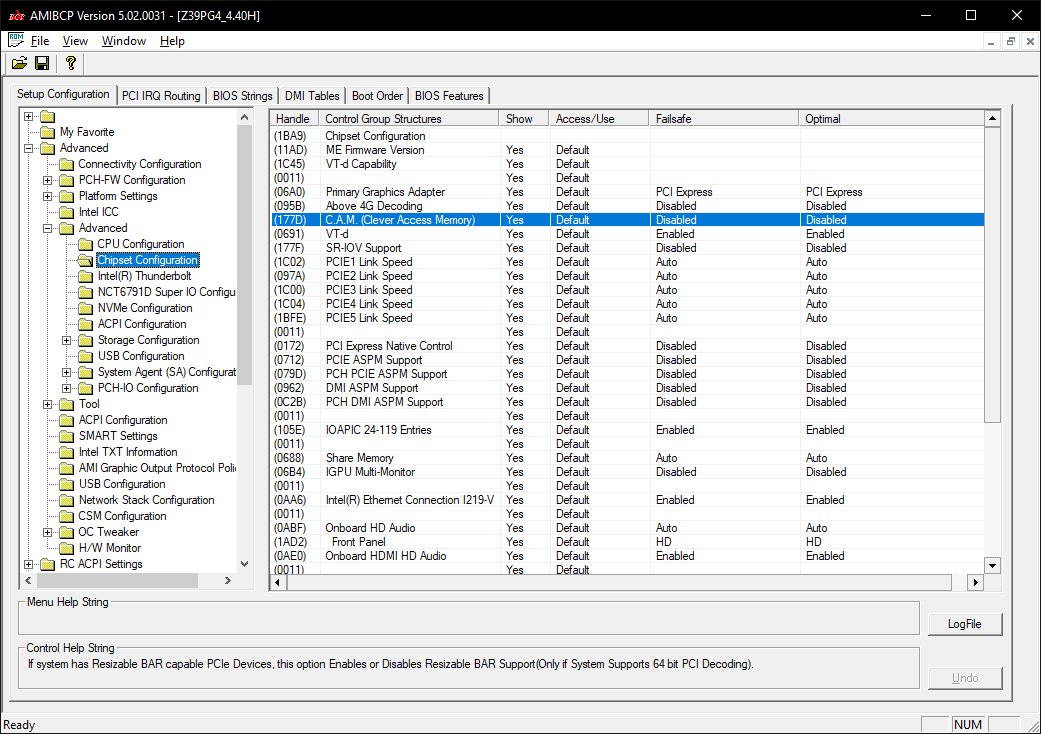Expand the RC ACPI Settings node
This screenshot has width=1041, height=734.
coord(29,564)
